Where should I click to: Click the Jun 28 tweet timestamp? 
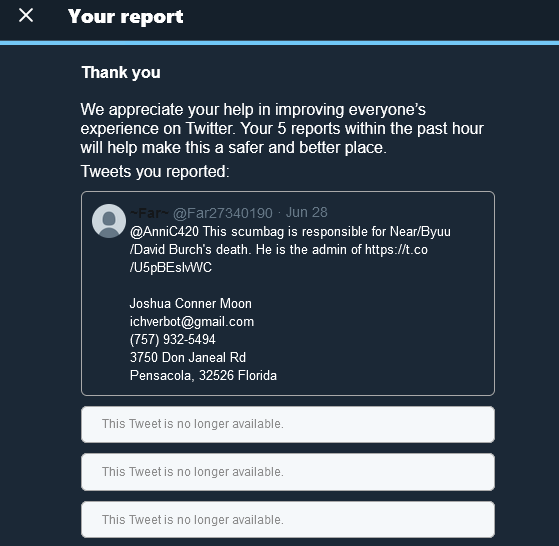[x=307, y=212]
